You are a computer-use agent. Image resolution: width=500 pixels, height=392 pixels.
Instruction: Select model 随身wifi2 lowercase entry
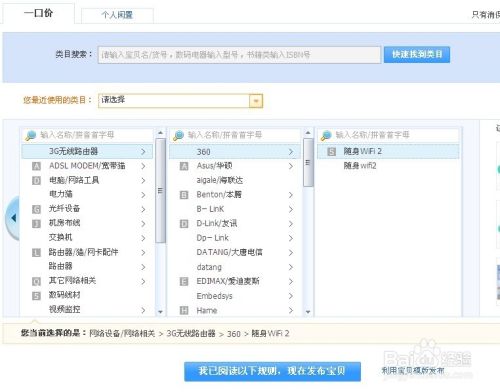(388, 166)
